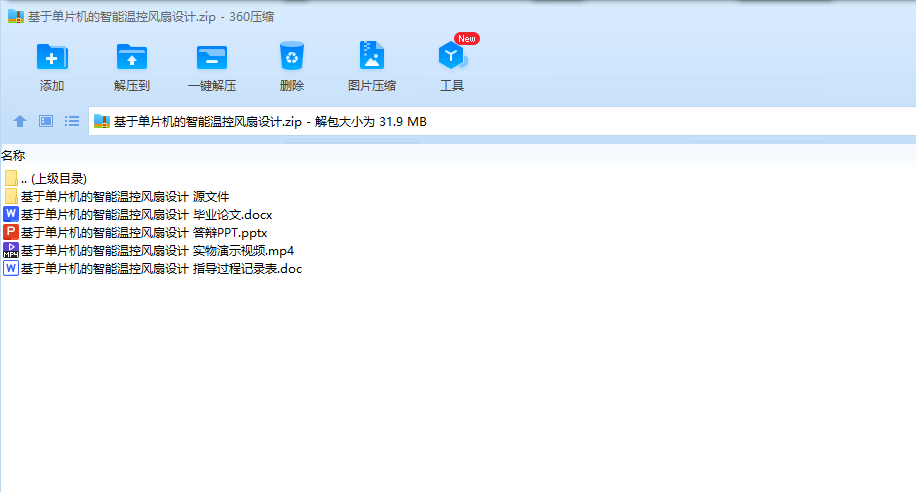
Task: Switch to list view icon
Action: [72, 121]
